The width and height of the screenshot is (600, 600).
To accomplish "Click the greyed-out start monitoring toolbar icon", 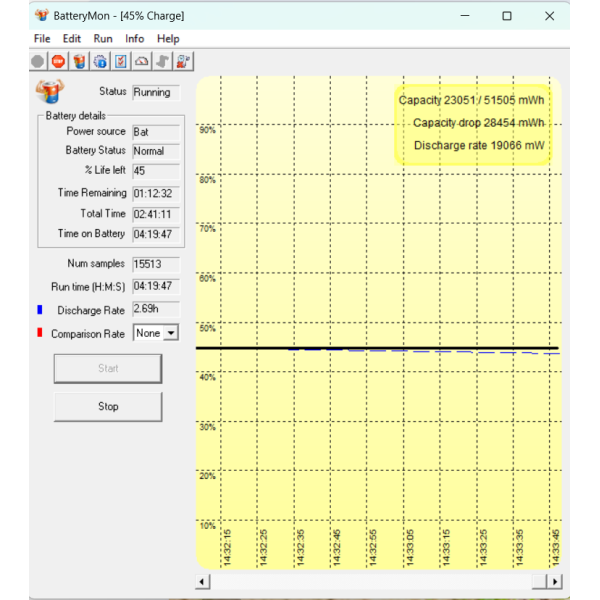I will [38, 61].
